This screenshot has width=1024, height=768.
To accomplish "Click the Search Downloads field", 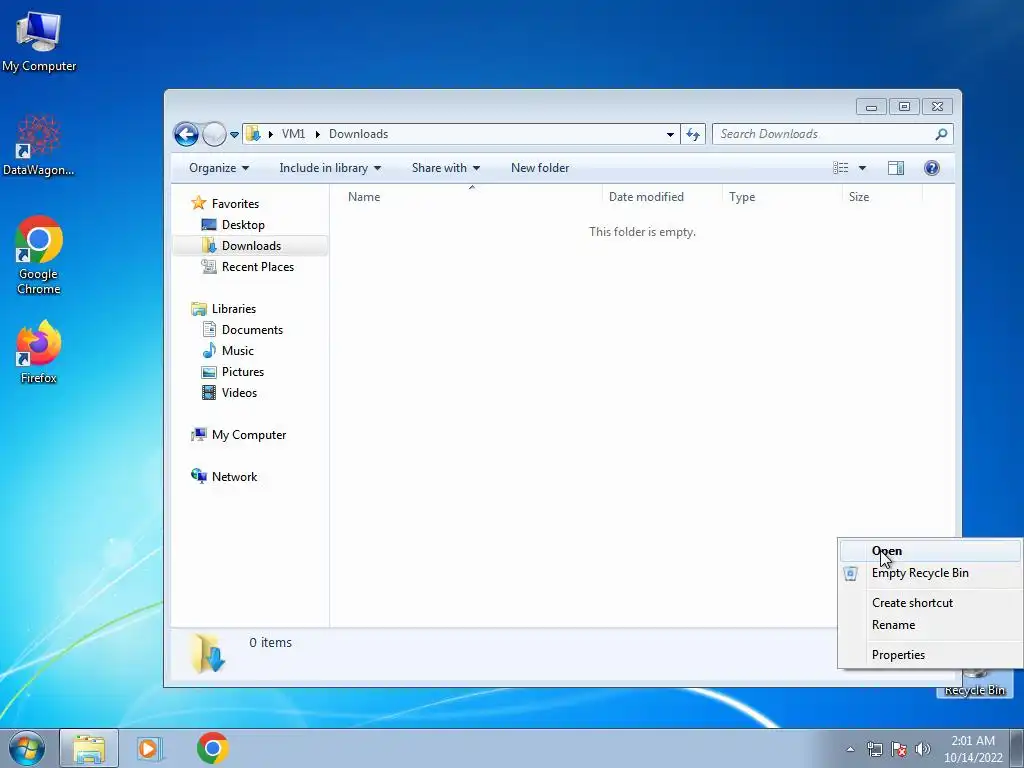I will (833, 134).
